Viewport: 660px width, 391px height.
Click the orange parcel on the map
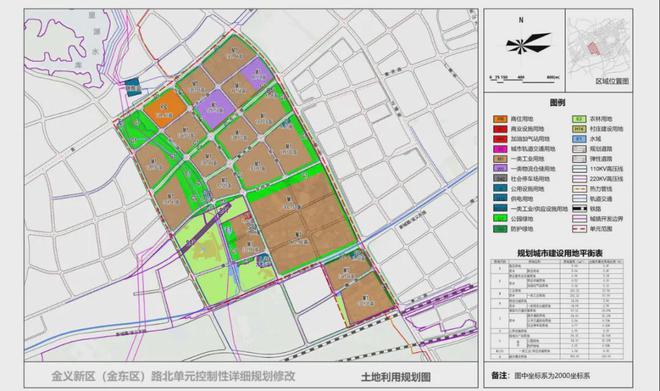coord(165,108)
